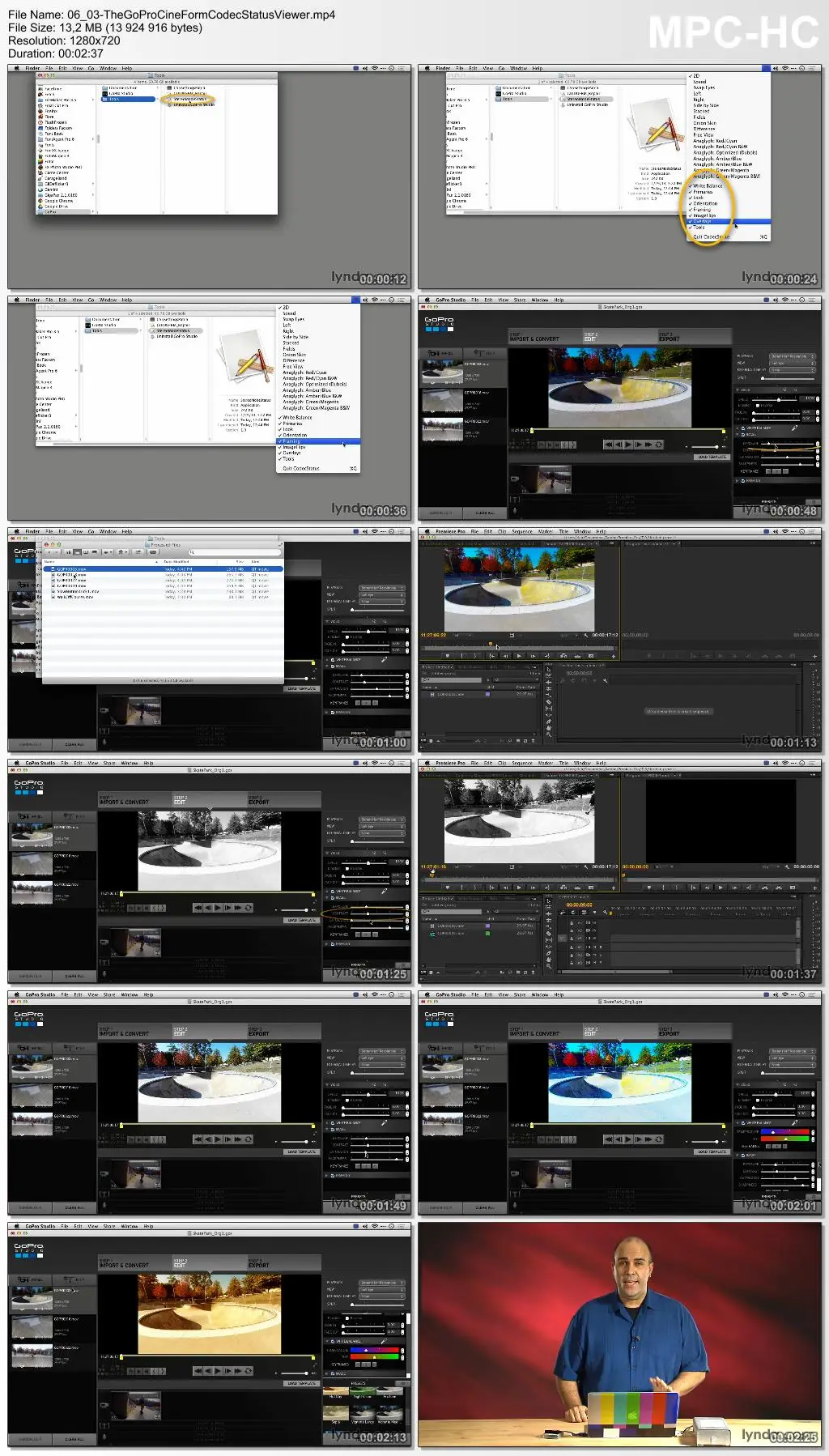Click Uninstall GoPro Studio in the 00:00:24 Finder window

(585, 104)
